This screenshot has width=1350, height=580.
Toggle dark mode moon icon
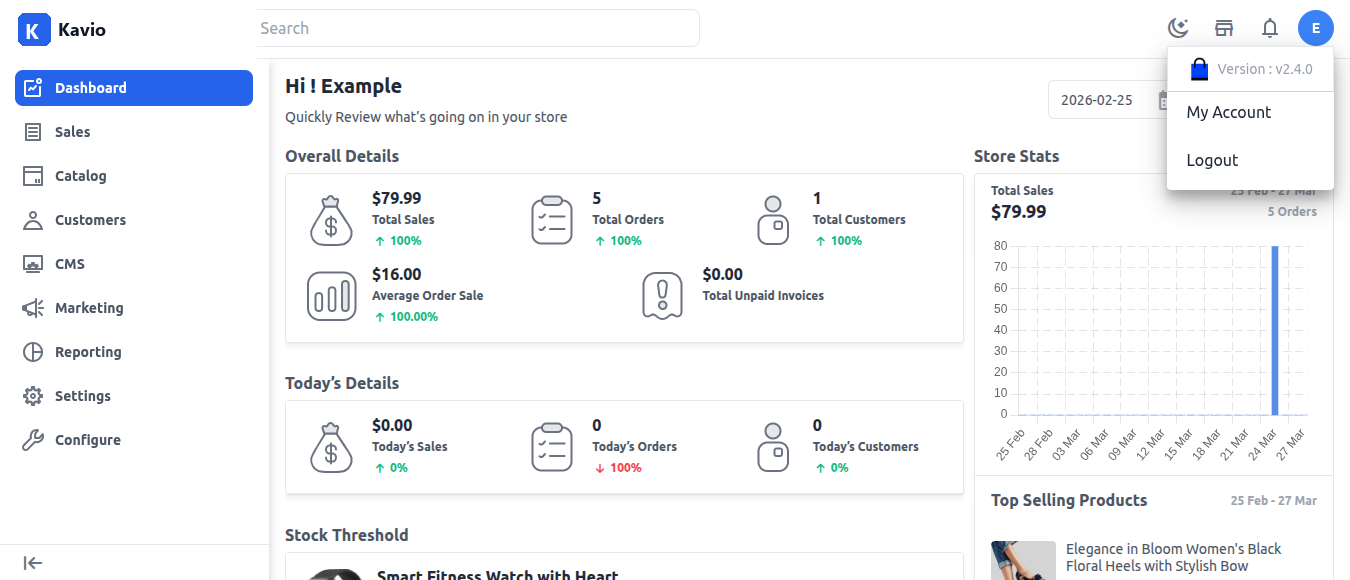tap(1178, 28)
